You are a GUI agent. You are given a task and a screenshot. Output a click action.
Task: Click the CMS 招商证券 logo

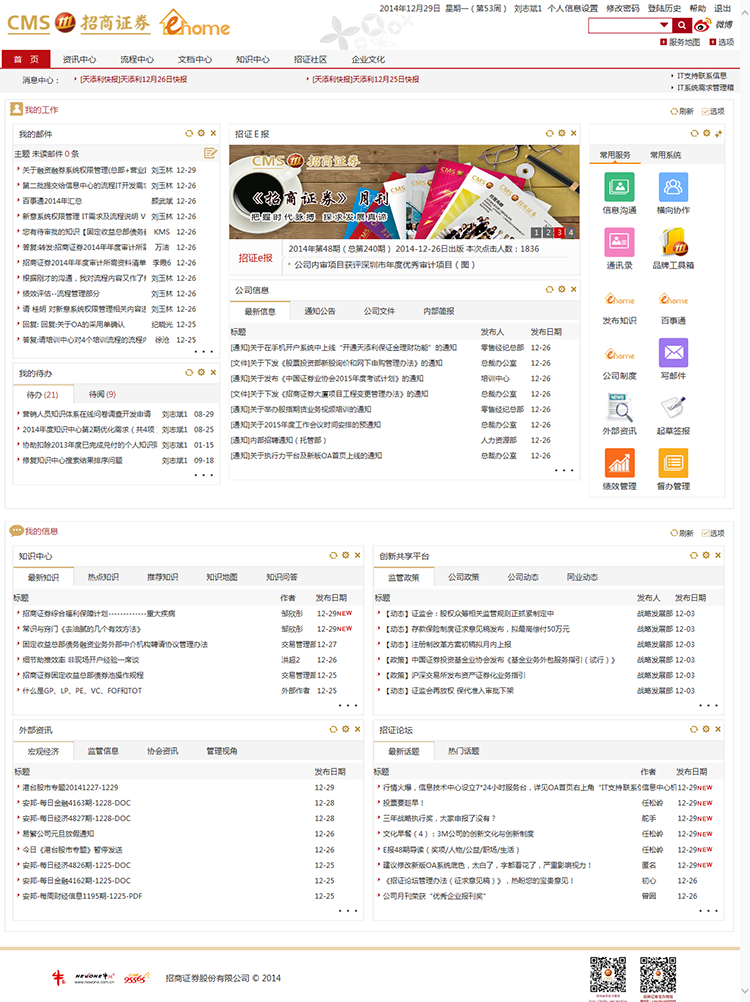[x=79, y=23]
